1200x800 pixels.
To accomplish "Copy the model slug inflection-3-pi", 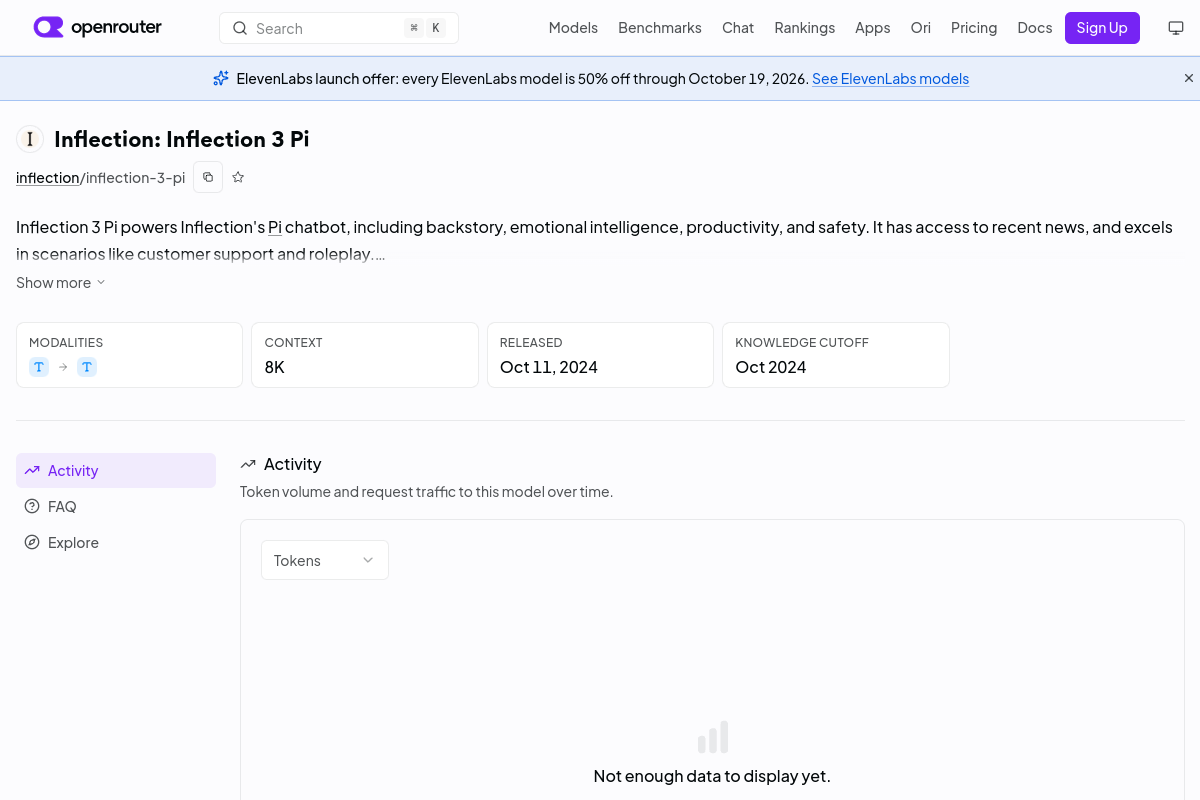I will [208, 177].
